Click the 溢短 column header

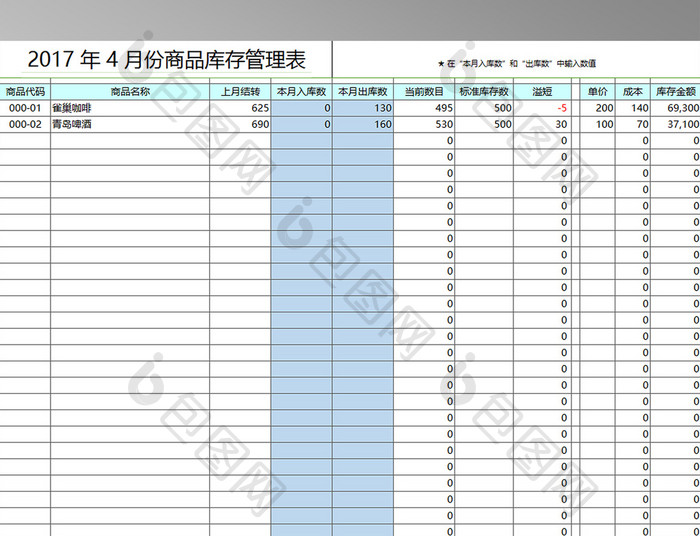(542, 91)
